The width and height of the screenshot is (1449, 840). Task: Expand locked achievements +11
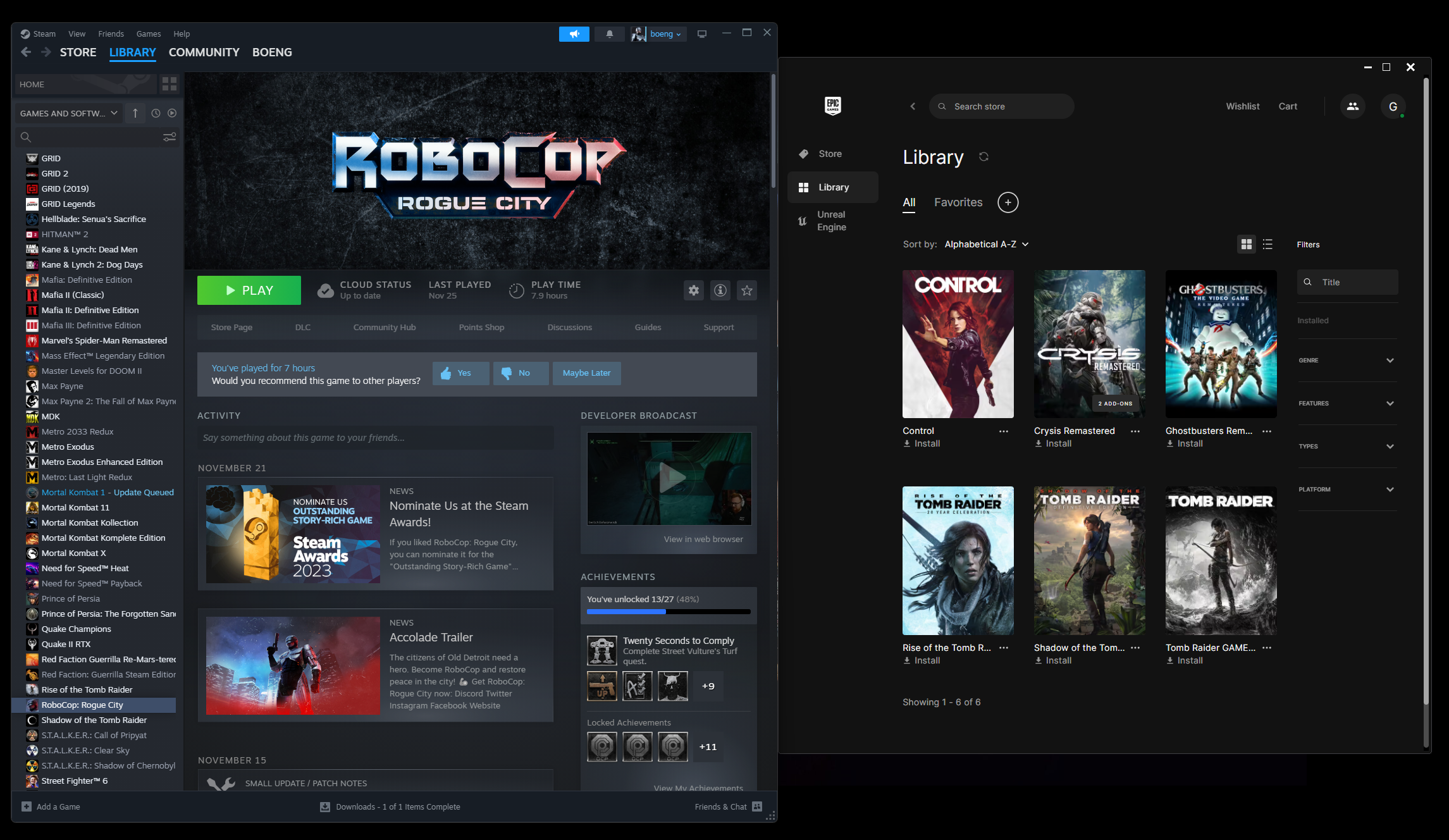708,747
